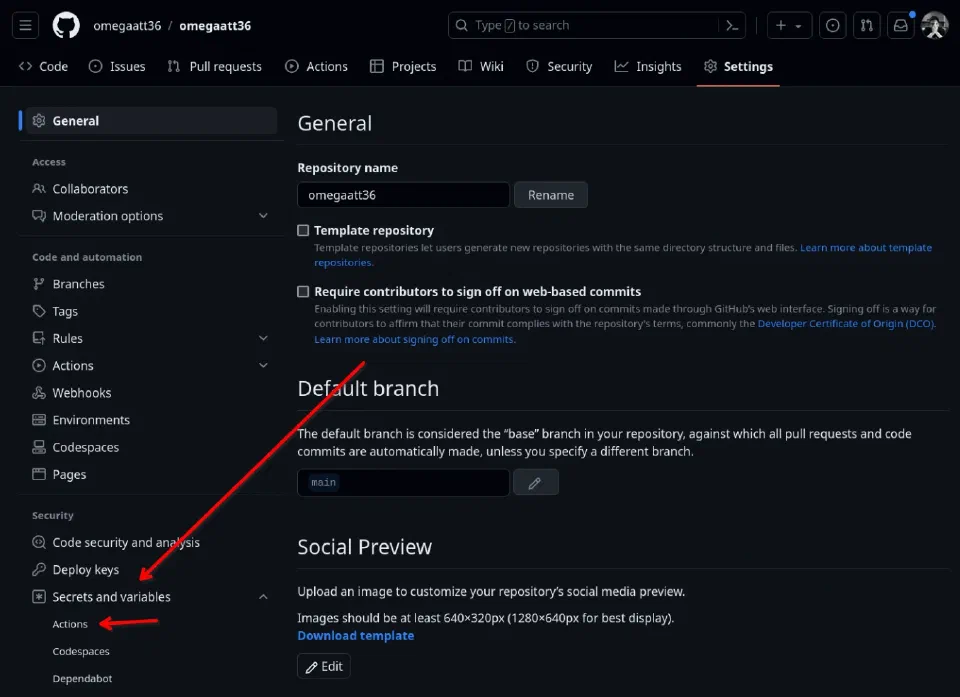
Task: Click the Codespaces icon under Code and automation
Action: (x=39, y=447)
